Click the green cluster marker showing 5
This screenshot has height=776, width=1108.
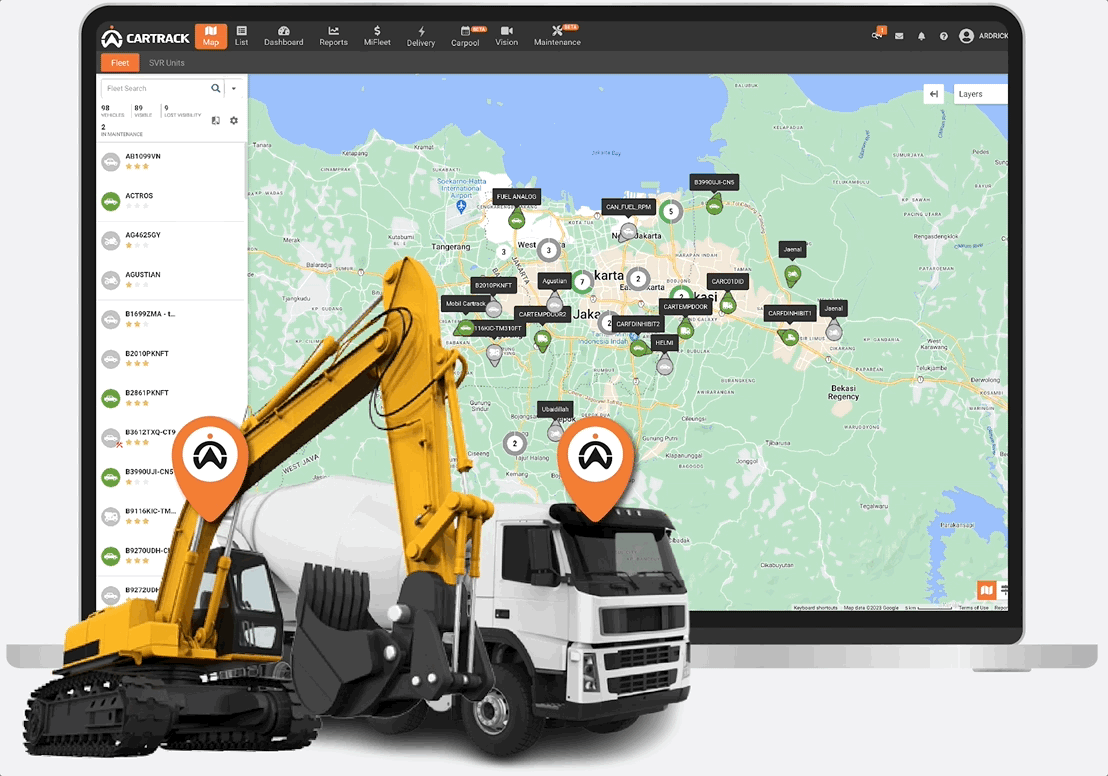[671, 211]
